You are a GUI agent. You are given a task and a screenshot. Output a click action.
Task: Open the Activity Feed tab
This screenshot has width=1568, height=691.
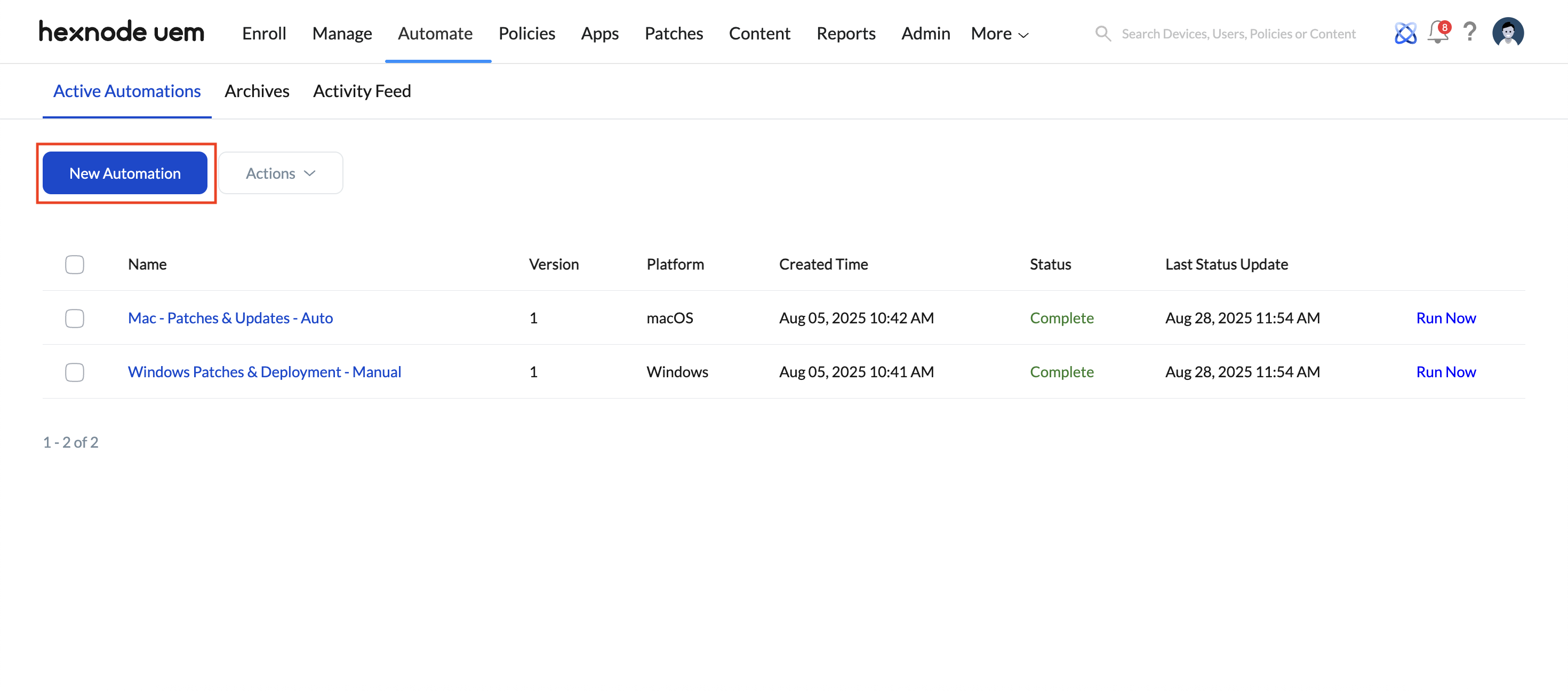coord(362,91)
